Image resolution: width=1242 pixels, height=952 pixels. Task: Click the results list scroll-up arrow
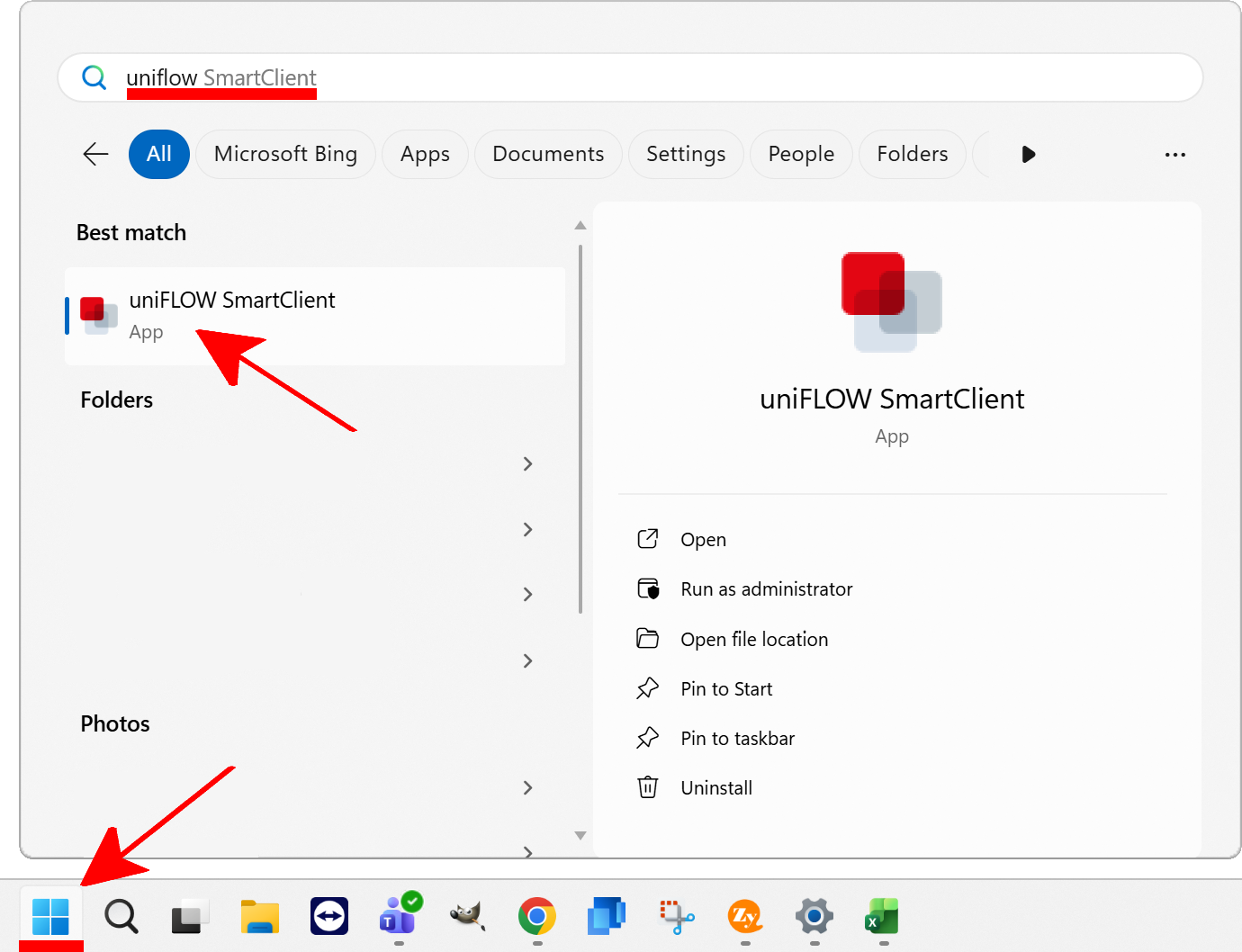pos(580,225)
